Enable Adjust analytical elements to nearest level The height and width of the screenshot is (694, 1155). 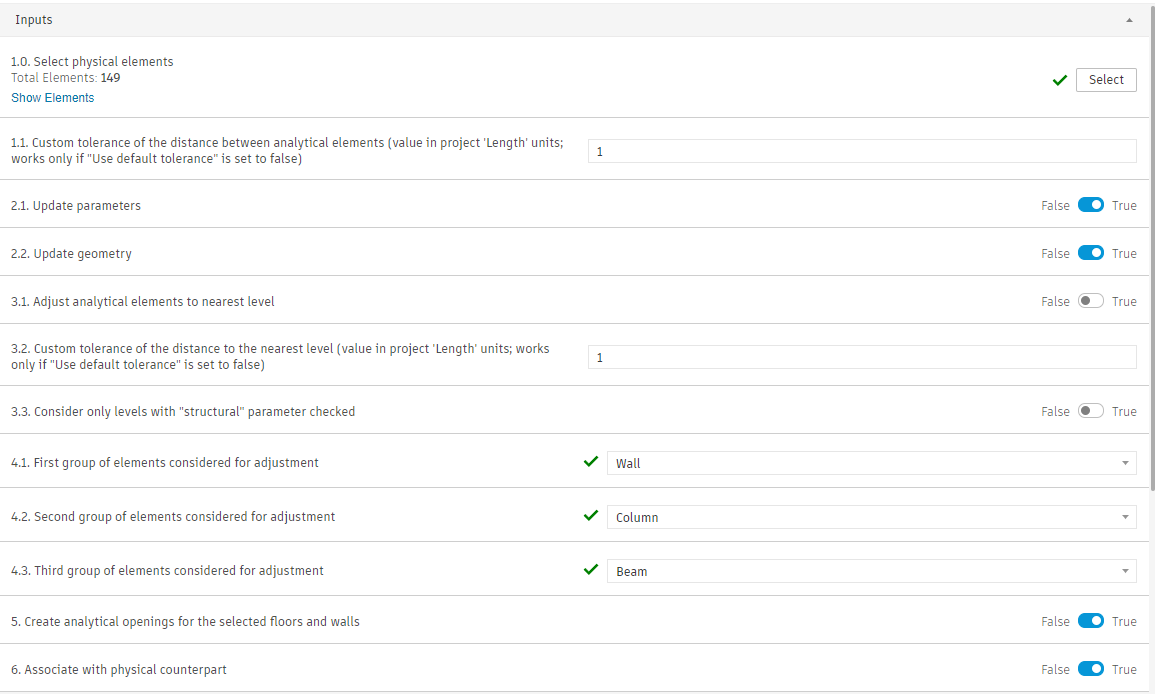point(1090,301)
